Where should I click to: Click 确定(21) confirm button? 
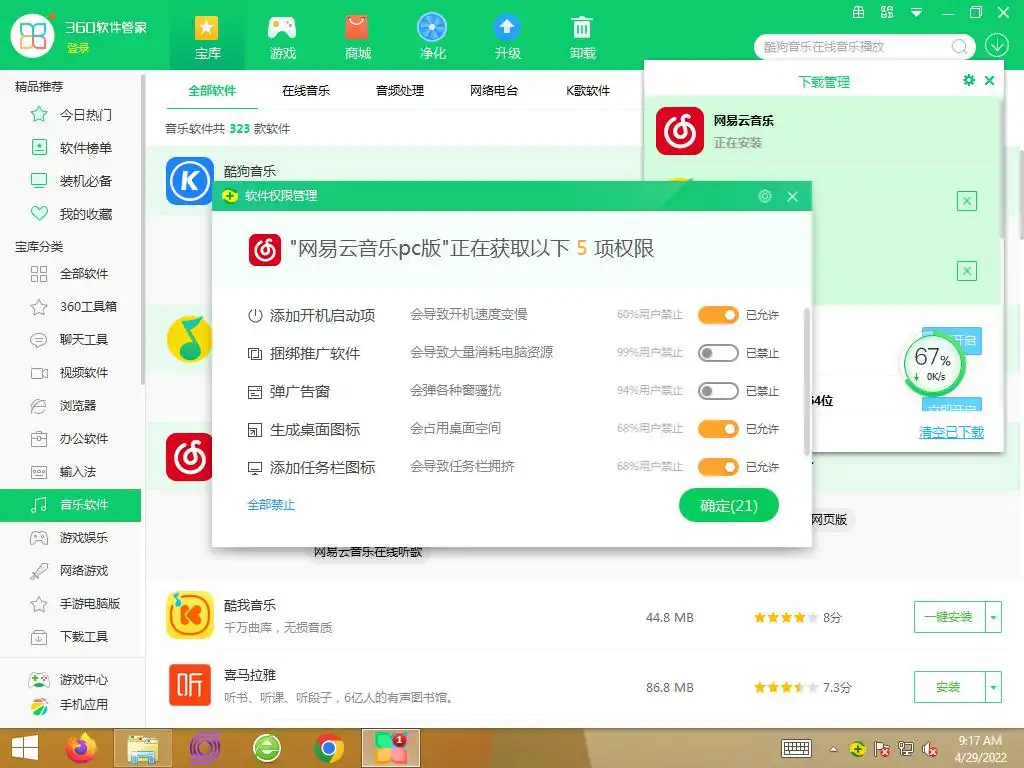pyautogui.click(x=729, y=505)
